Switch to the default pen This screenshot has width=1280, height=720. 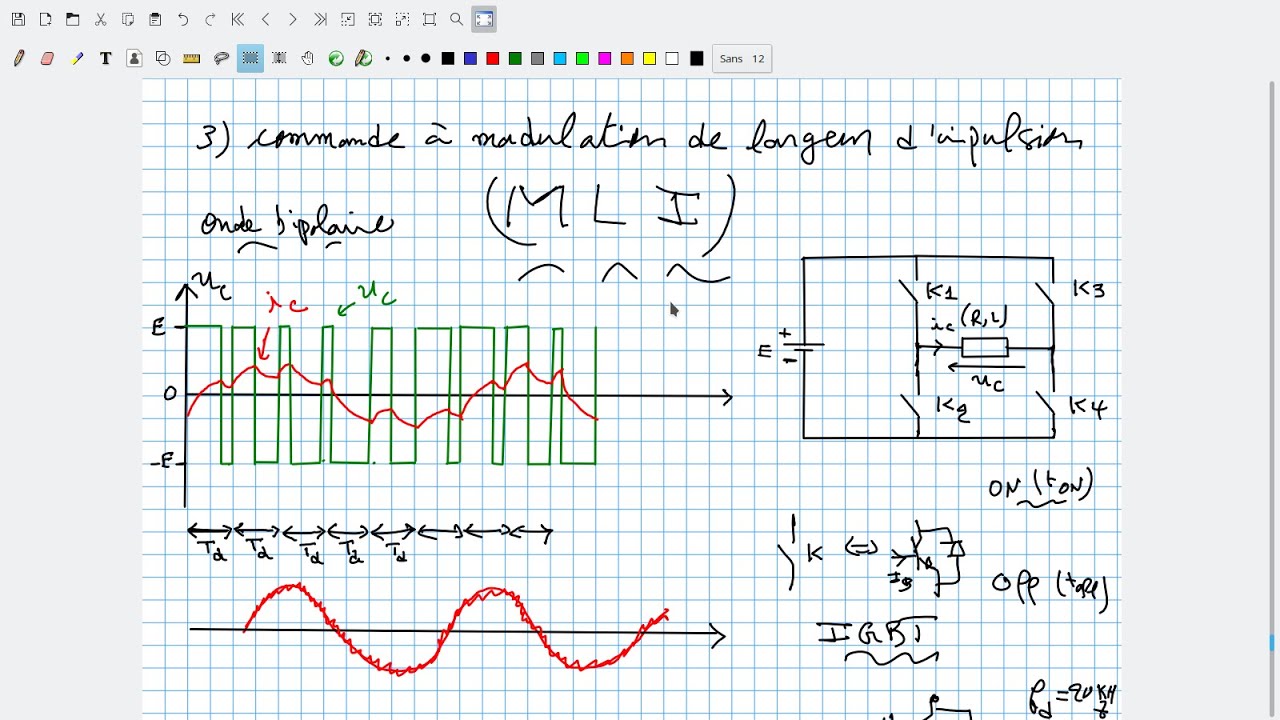point(364,59)
